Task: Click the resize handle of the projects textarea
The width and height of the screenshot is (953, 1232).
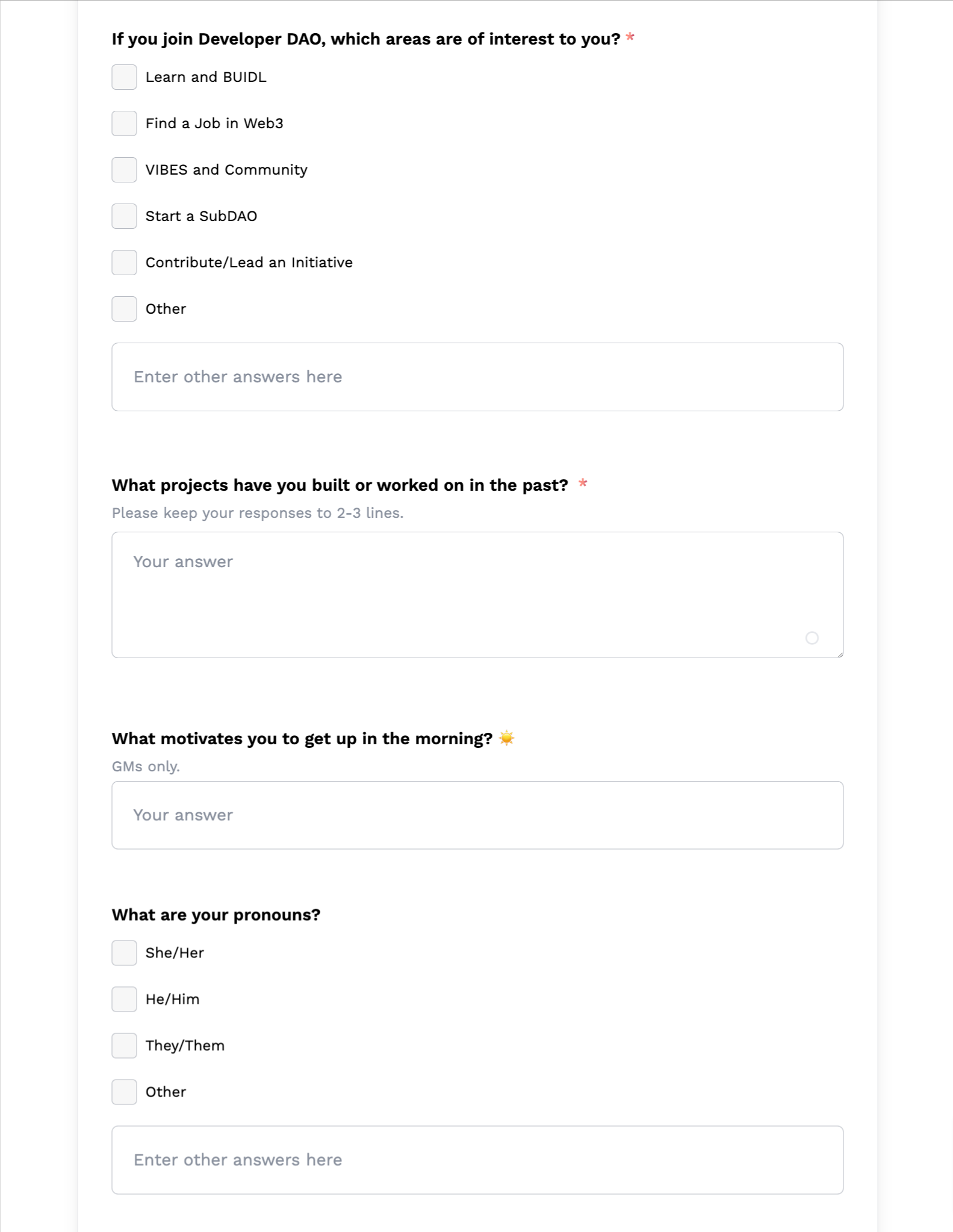Action: (840, 655)
